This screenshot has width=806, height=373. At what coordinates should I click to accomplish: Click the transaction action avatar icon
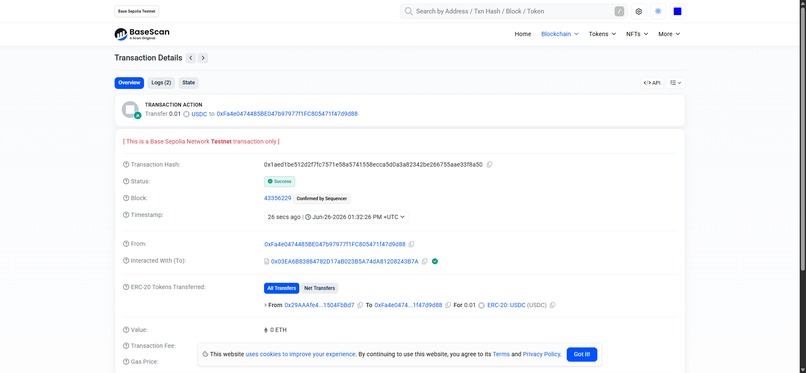(x=131, y=110)
